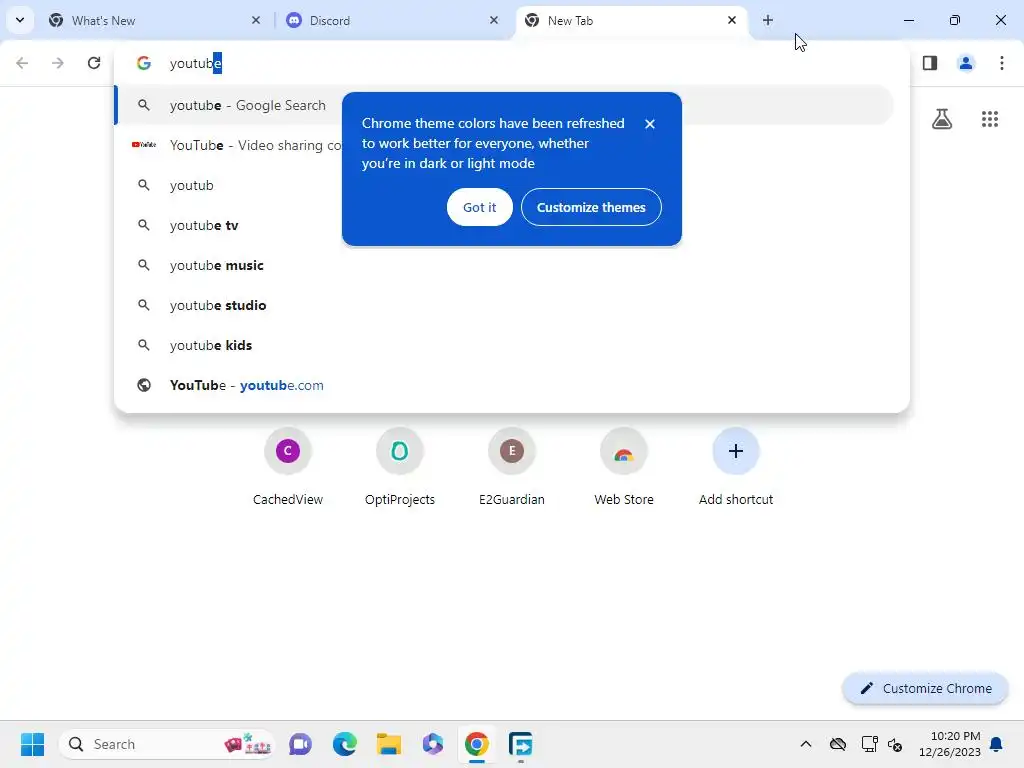Click the address bar containing youtube
The width and height of the screenshot is (1024, 768).
click(512, 63)
